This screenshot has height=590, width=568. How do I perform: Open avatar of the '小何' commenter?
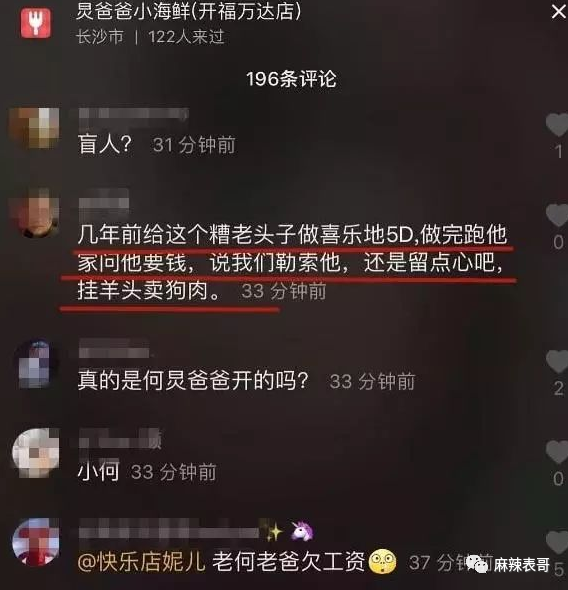[35, 453]
